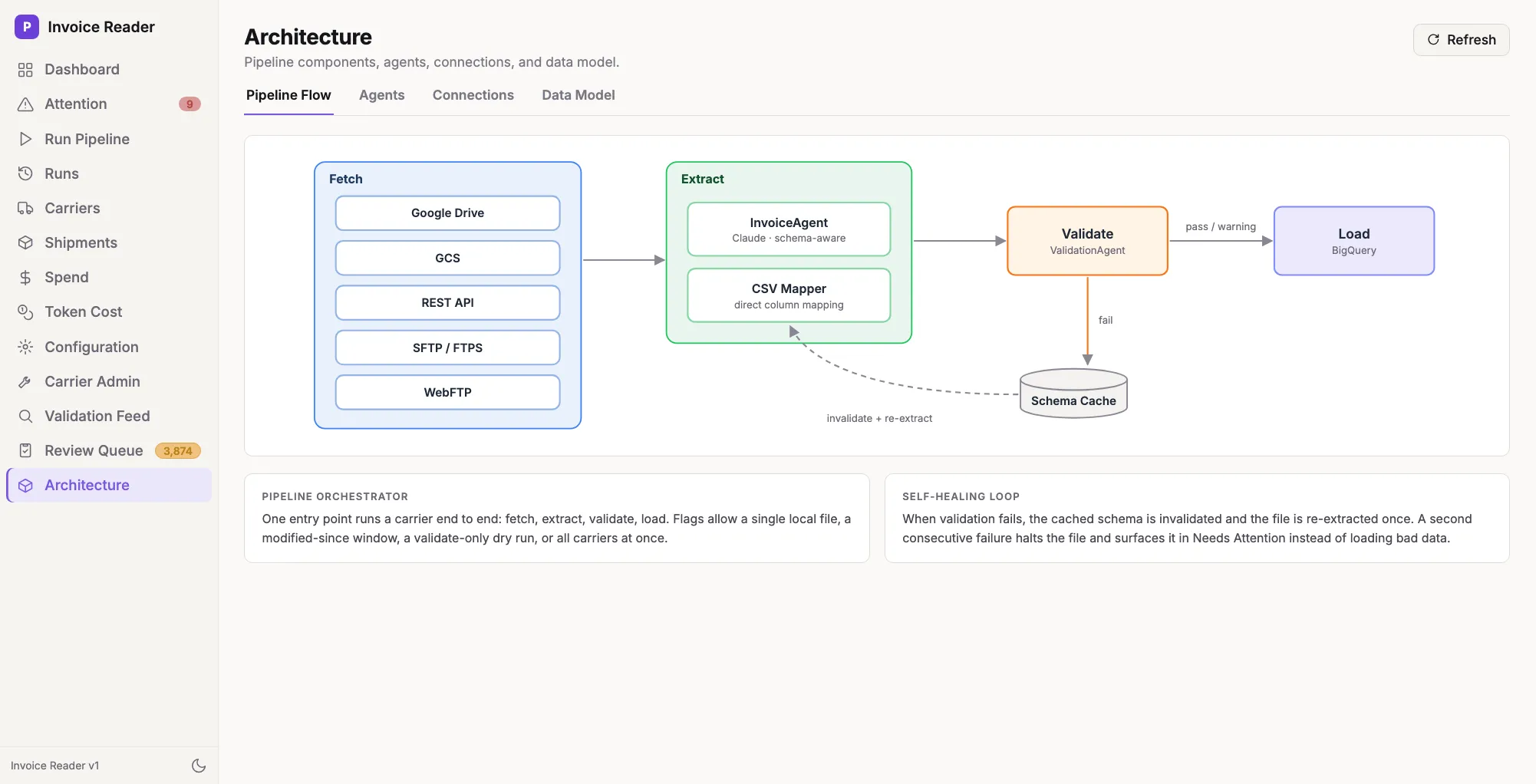Click the GCS source node
The image size is (1536, 784).
click(x=447, y=258)
